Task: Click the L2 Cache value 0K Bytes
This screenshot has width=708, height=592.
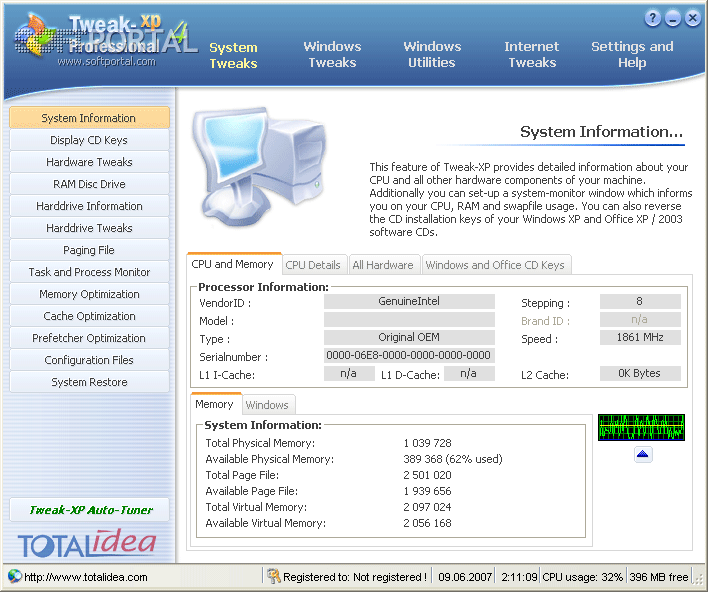Action: (x=640, y=373)
